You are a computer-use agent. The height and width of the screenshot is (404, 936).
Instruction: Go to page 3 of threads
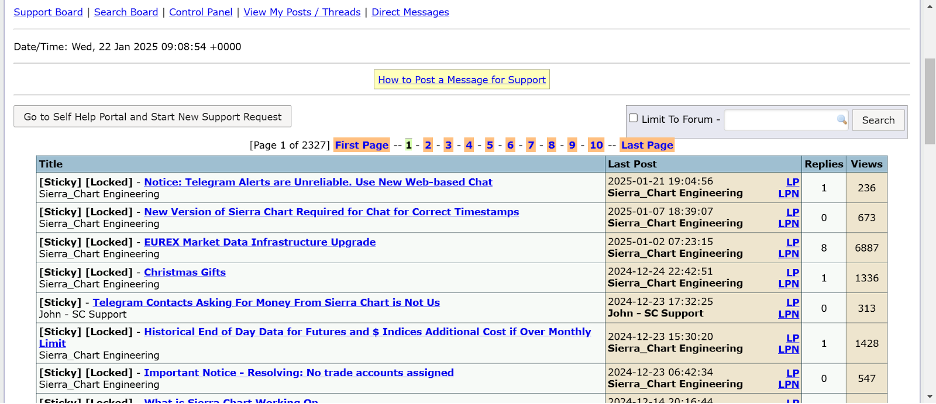click(x=448, y=145)
